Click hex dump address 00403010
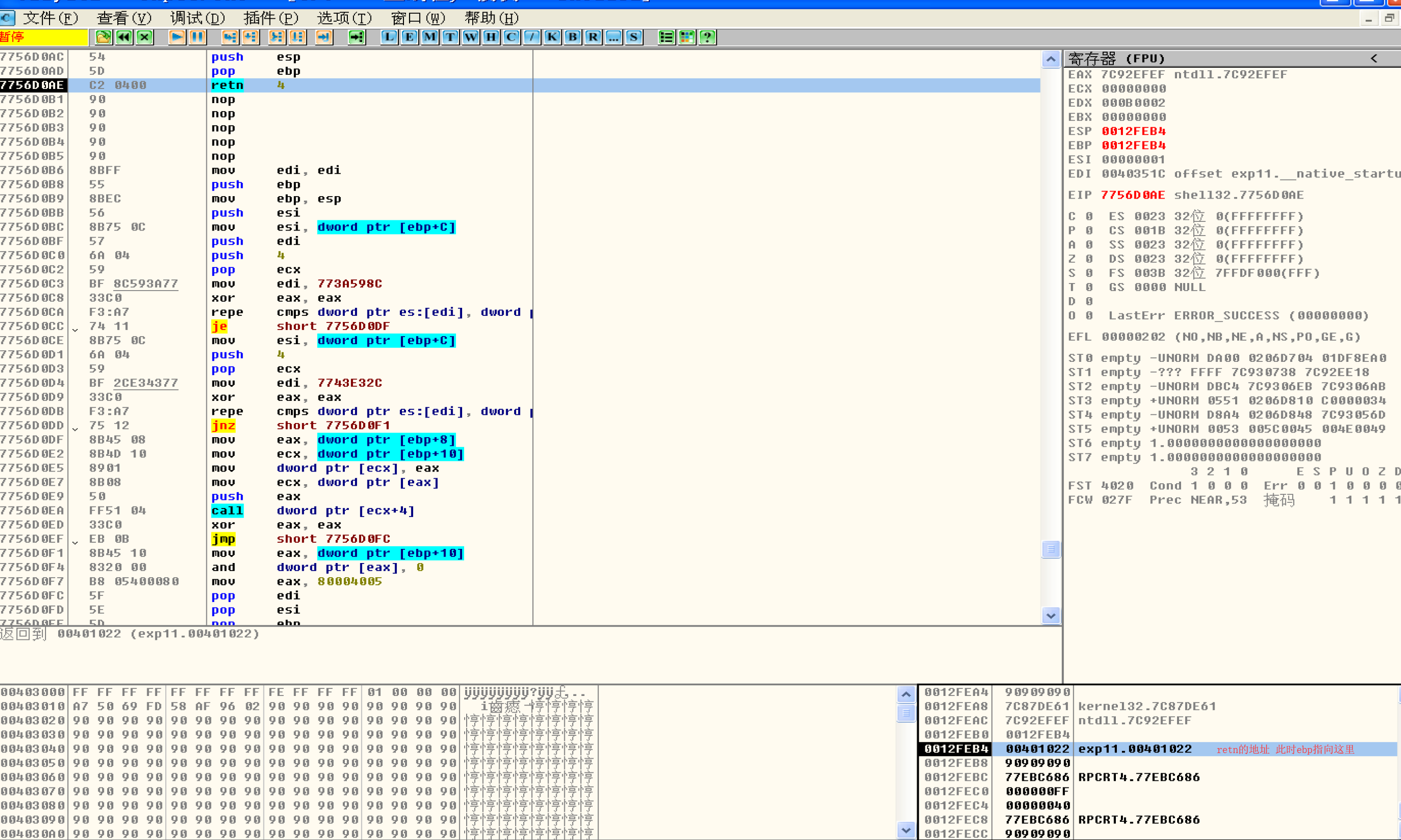1401x840 pixels. click(x=33, y=707)
